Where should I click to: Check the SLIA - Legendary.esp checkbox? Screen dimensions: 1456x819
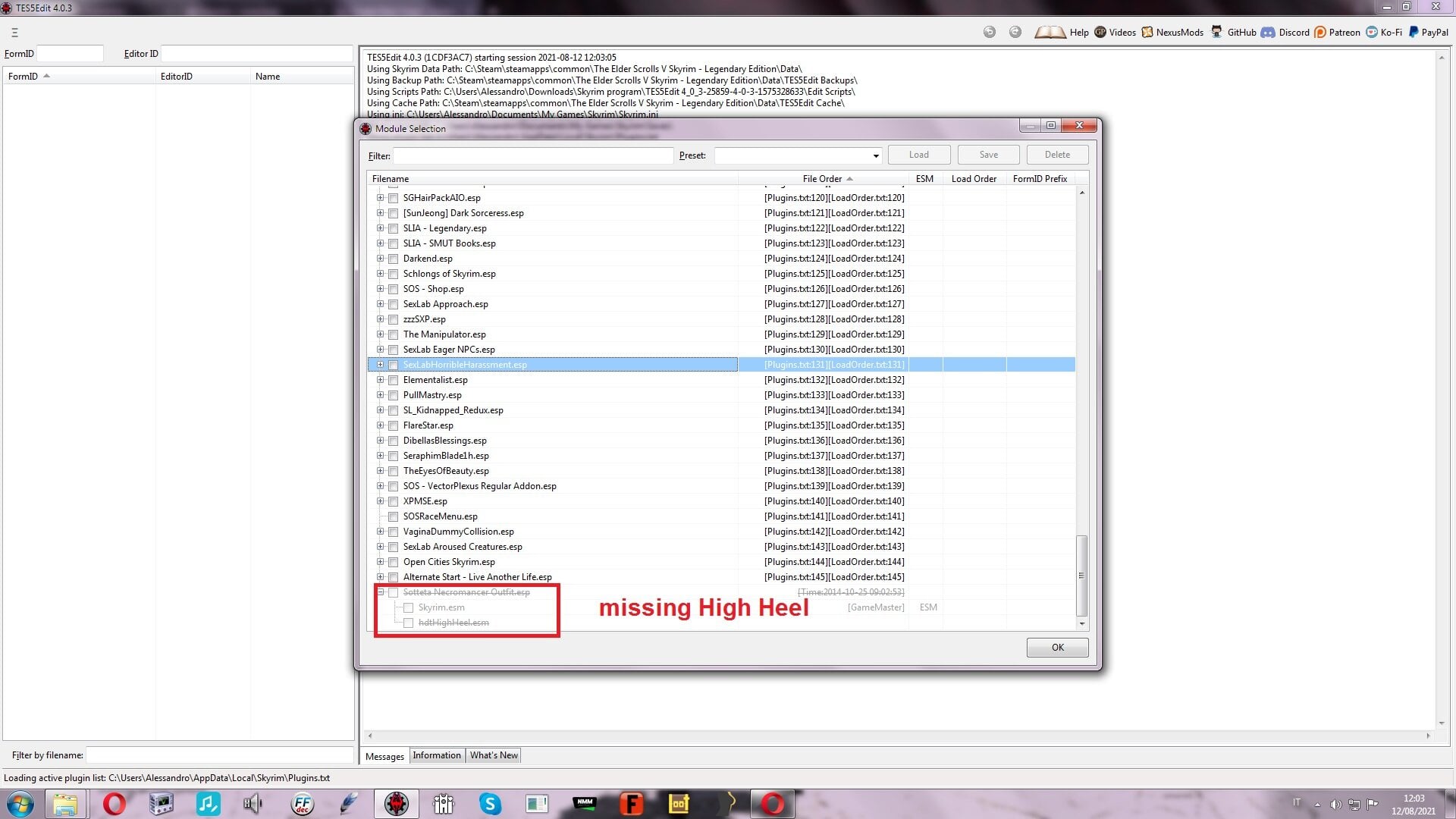click(x=393, y=228)
